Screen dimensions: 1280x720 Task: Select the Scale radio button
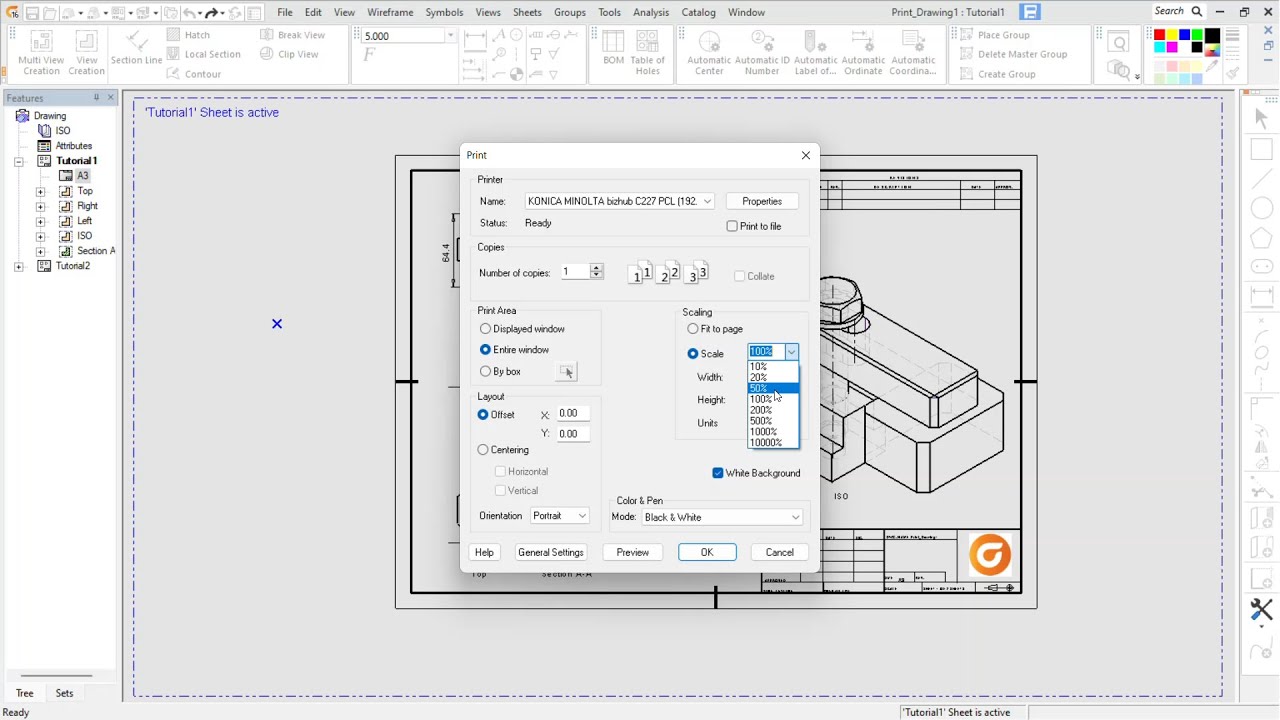[693, 354]
